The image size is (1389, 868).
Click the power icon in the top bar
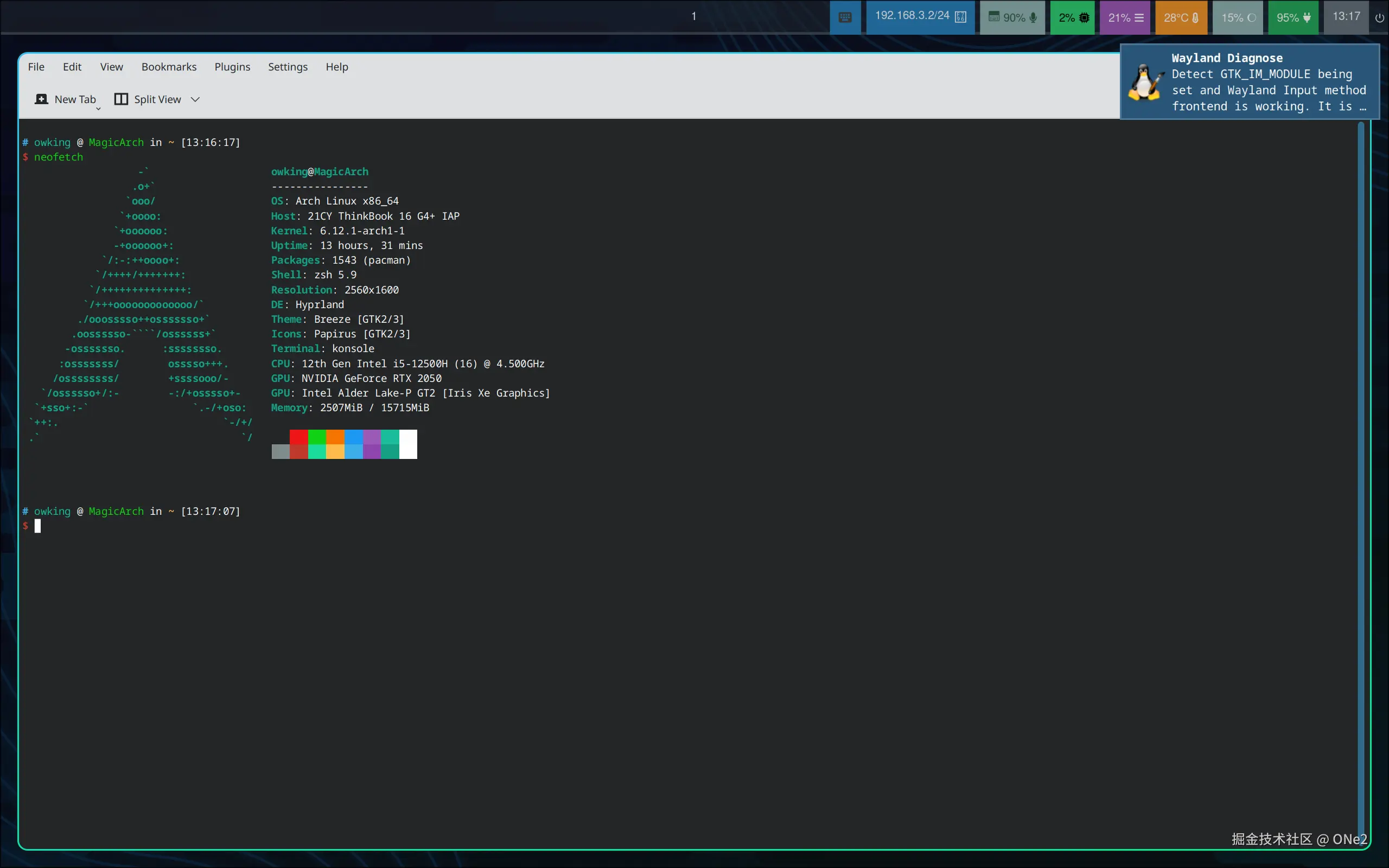[x=1379, y=18]
